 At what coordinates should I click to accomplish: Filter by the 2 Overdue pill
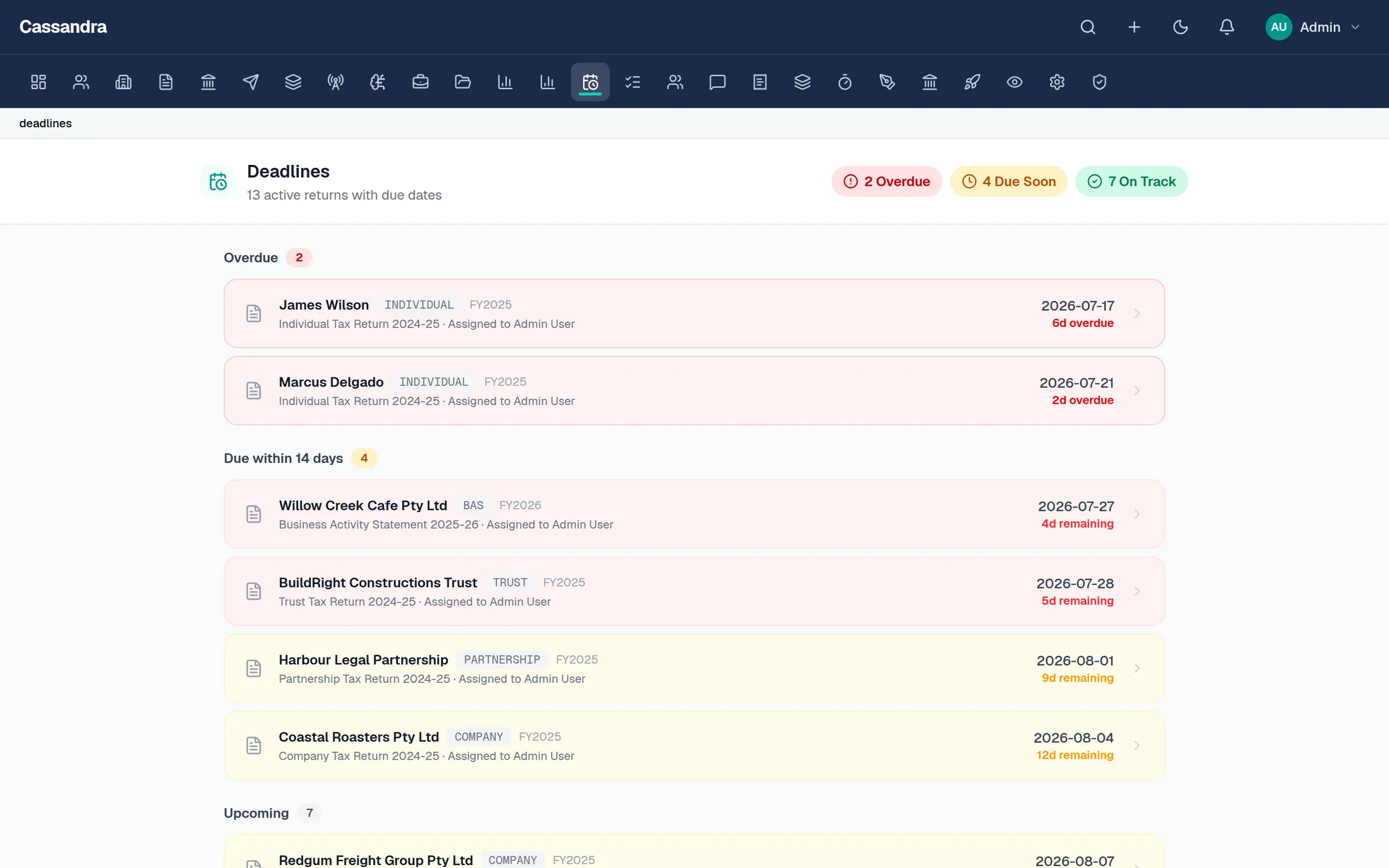pos(887,181)
